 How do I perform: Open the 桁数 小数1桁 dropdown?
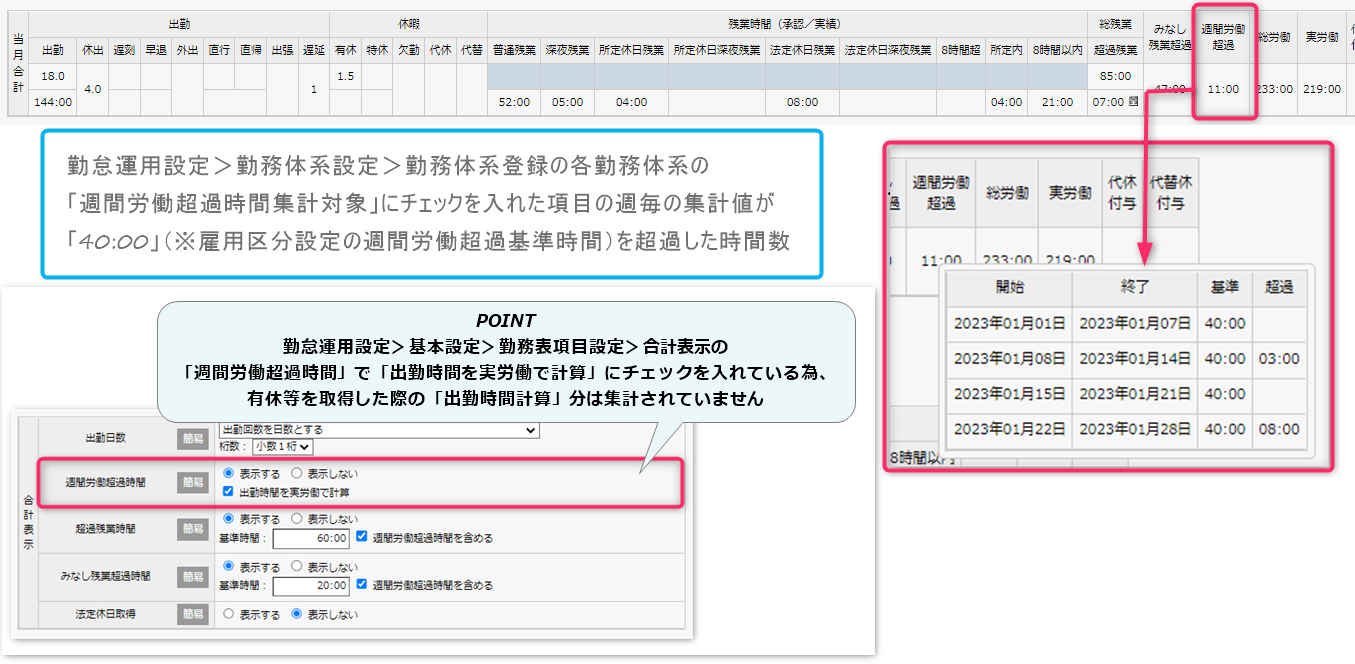click(284, 447)
